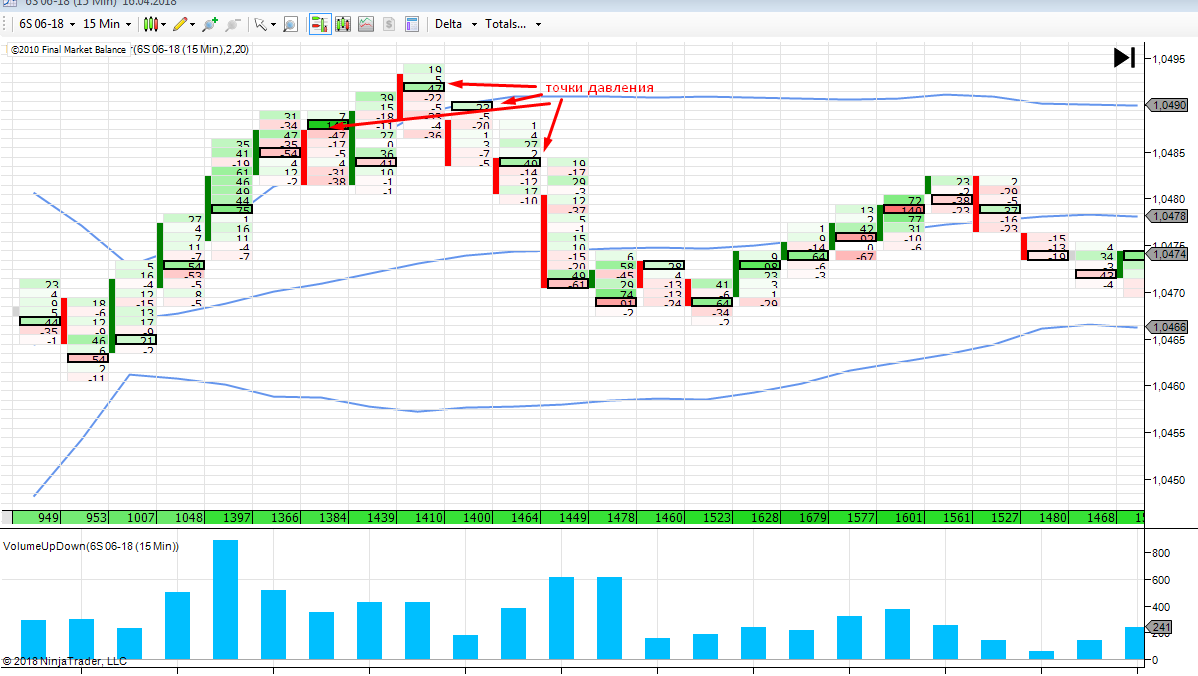Open the Delta dropdown
The image size is (1198, 676).
pos(455,24)
